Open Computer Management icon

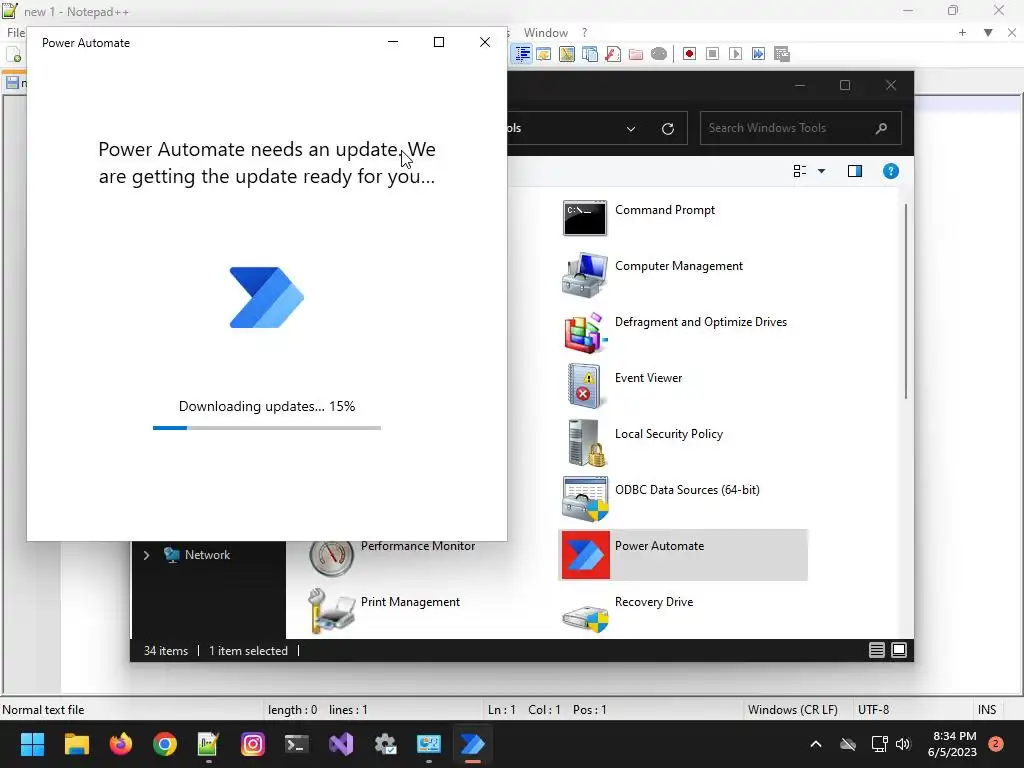pos(584,274)
